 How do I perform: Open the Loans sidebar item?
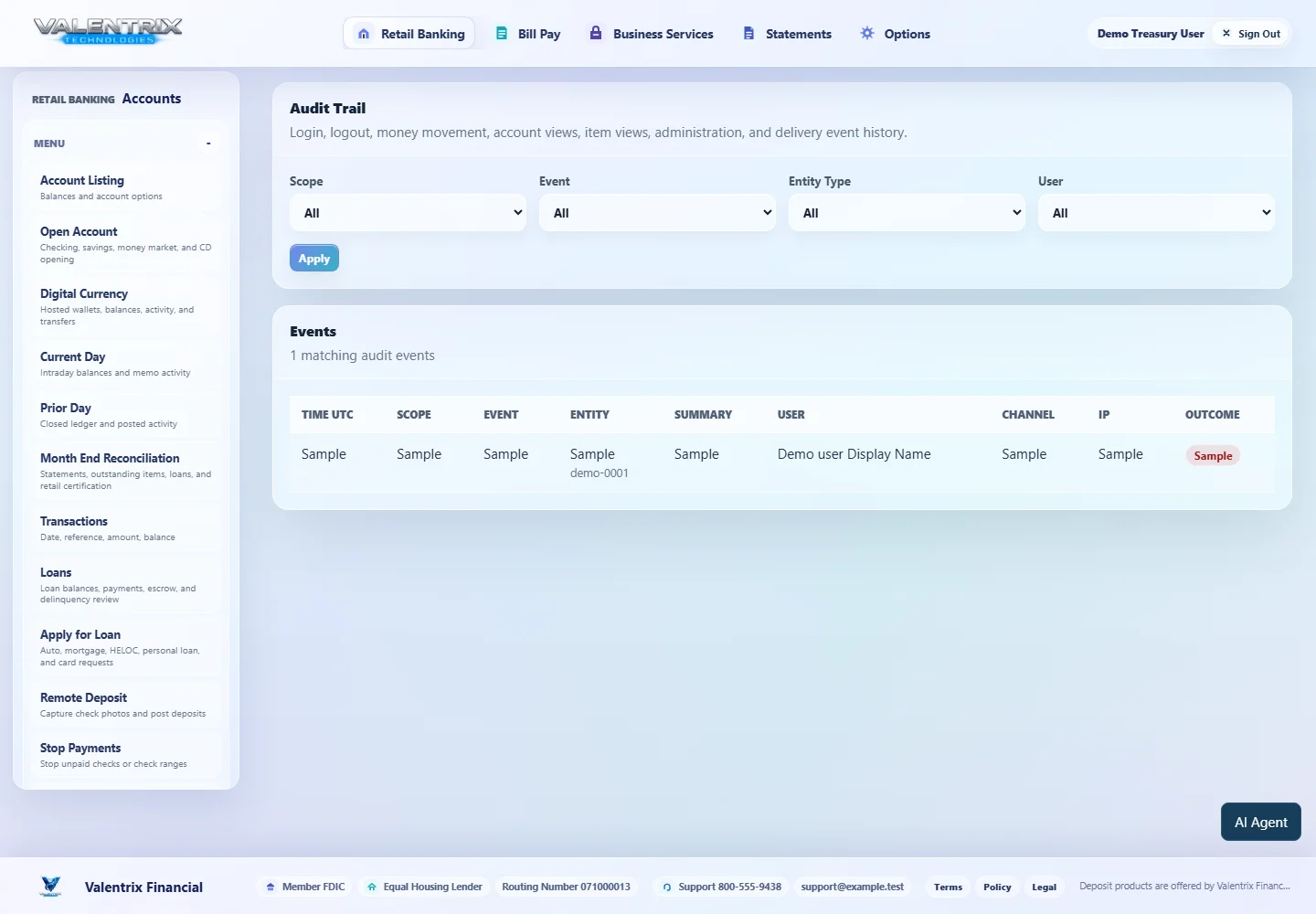[x=125, y=585]
